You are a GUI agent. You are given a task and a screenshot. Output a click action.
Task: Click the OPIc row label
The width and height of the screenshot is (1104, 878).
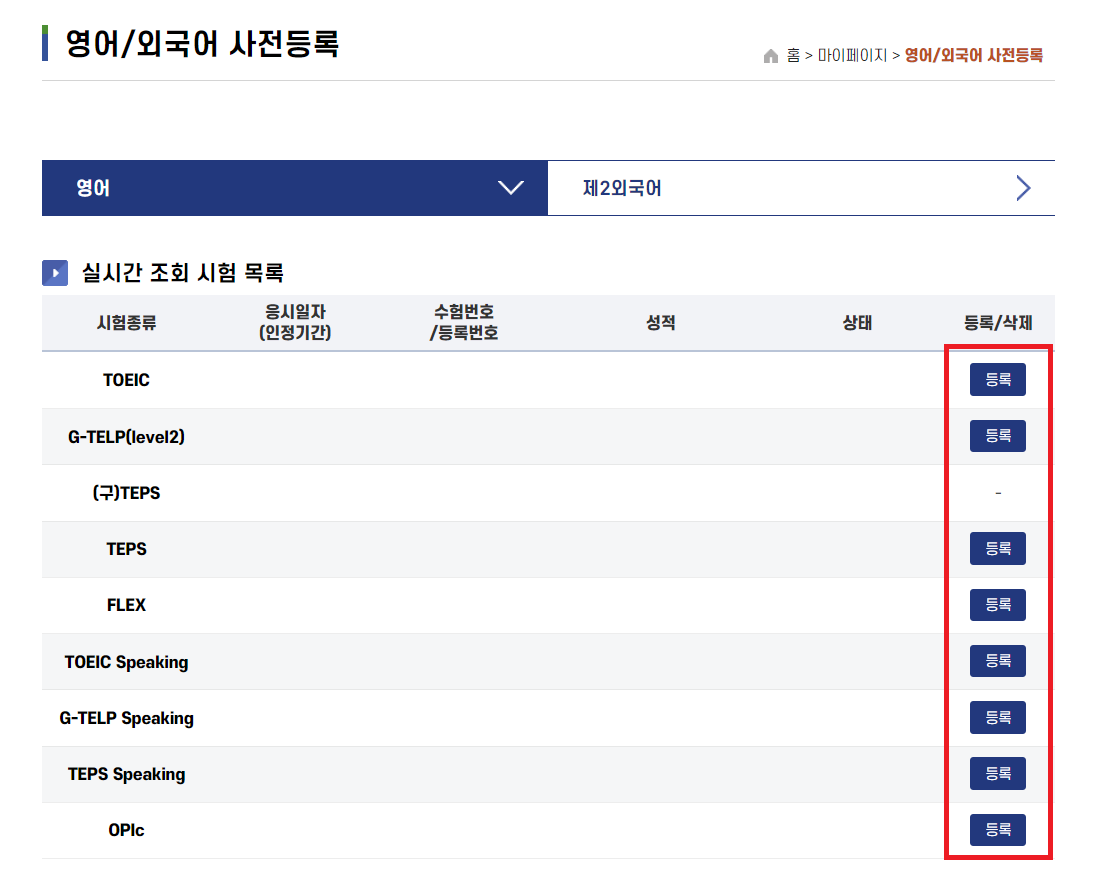coord(126,831)
